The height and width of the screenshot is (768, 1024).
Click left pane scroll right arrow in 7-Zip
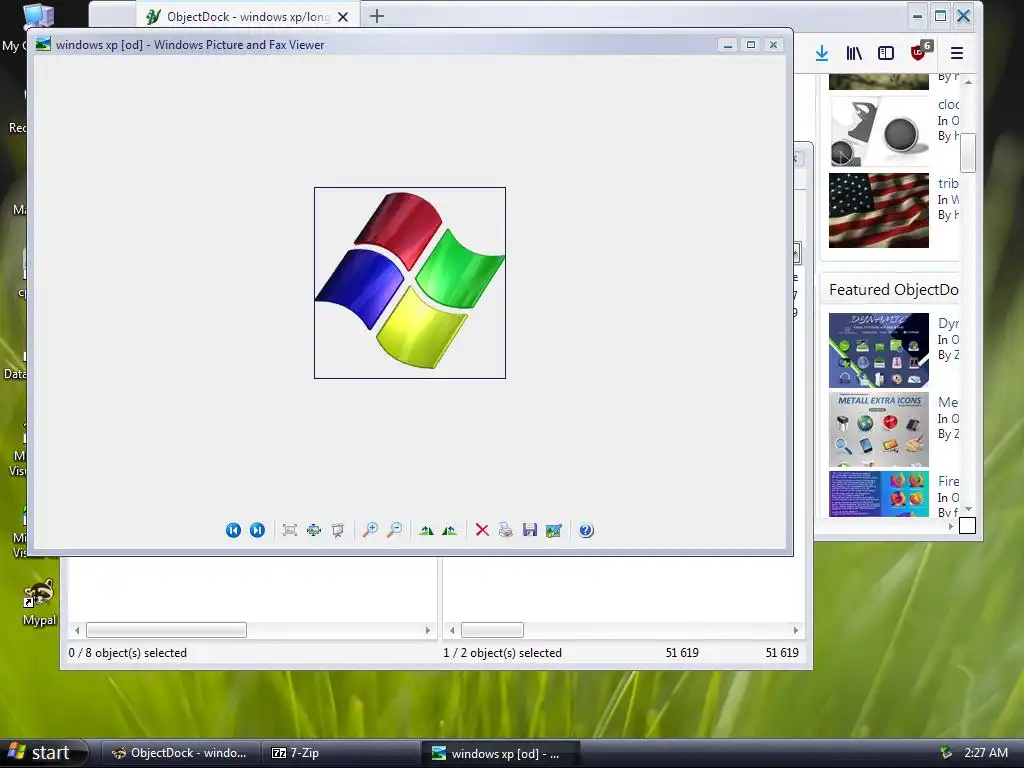point(428,630)
